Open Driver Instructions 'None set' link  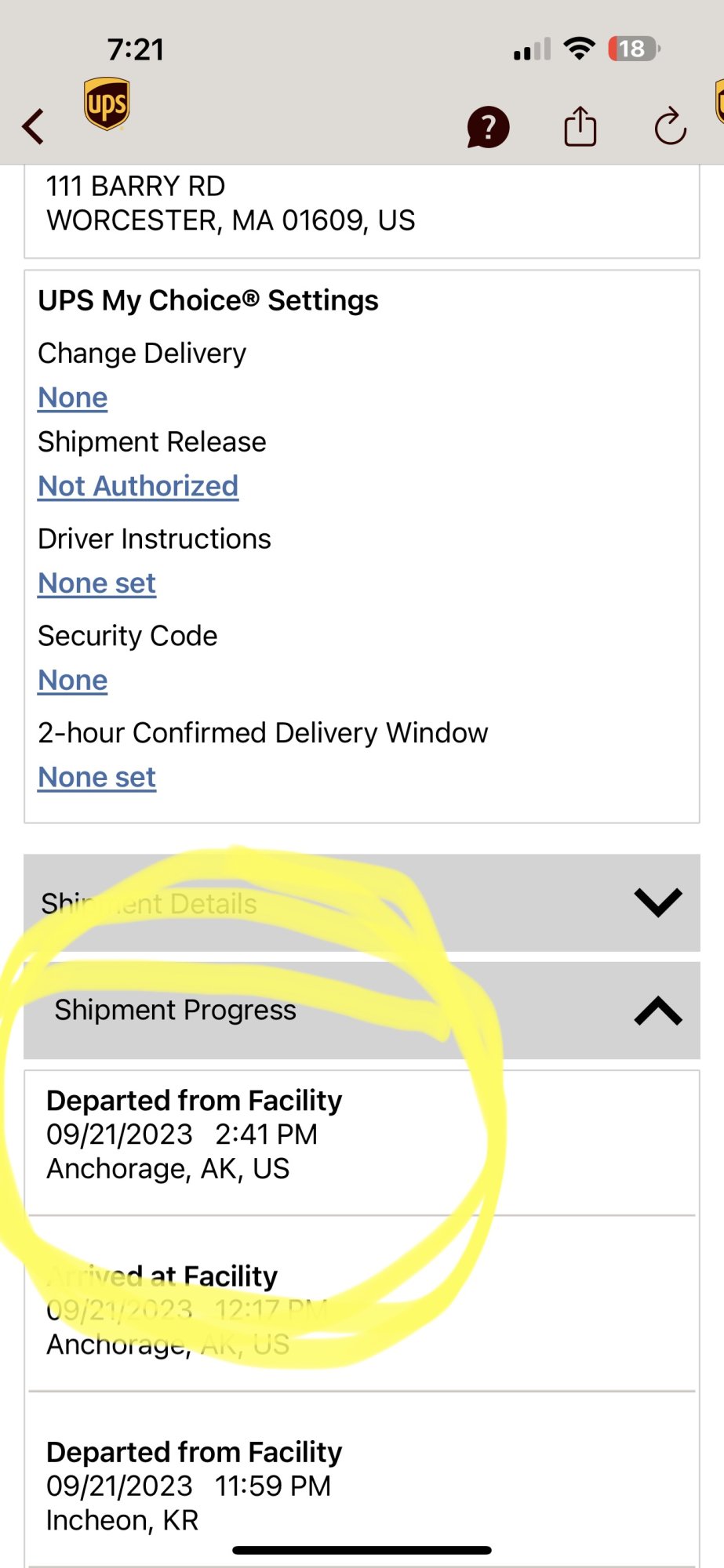(97, 583)
